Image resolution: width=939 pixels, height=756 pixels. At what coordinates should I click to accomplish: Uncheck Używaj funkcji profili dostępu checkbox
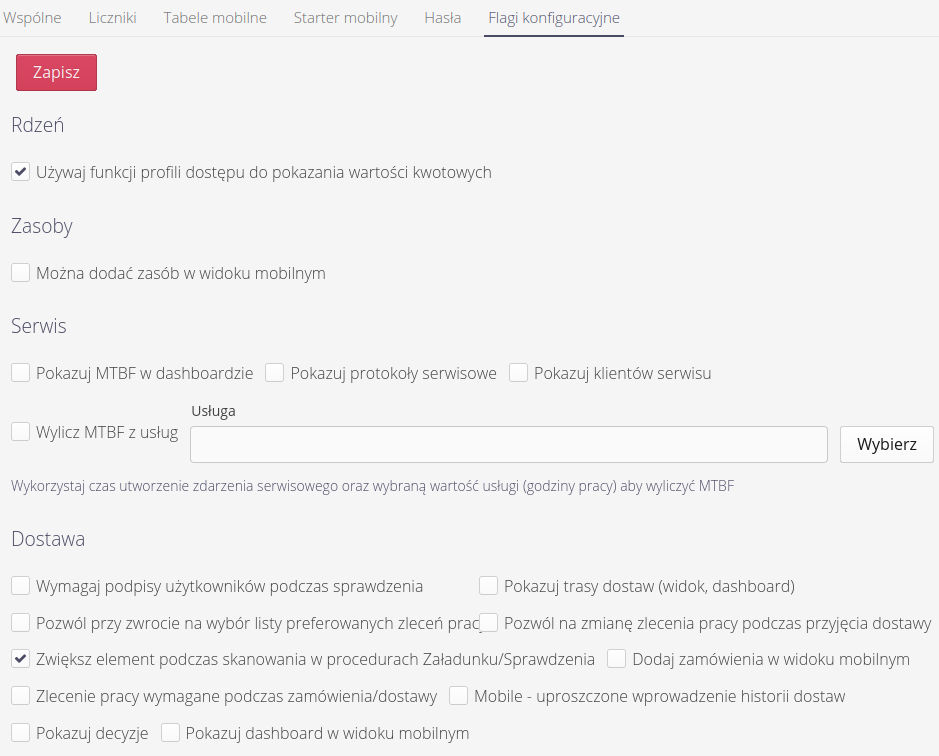(20, 172)
